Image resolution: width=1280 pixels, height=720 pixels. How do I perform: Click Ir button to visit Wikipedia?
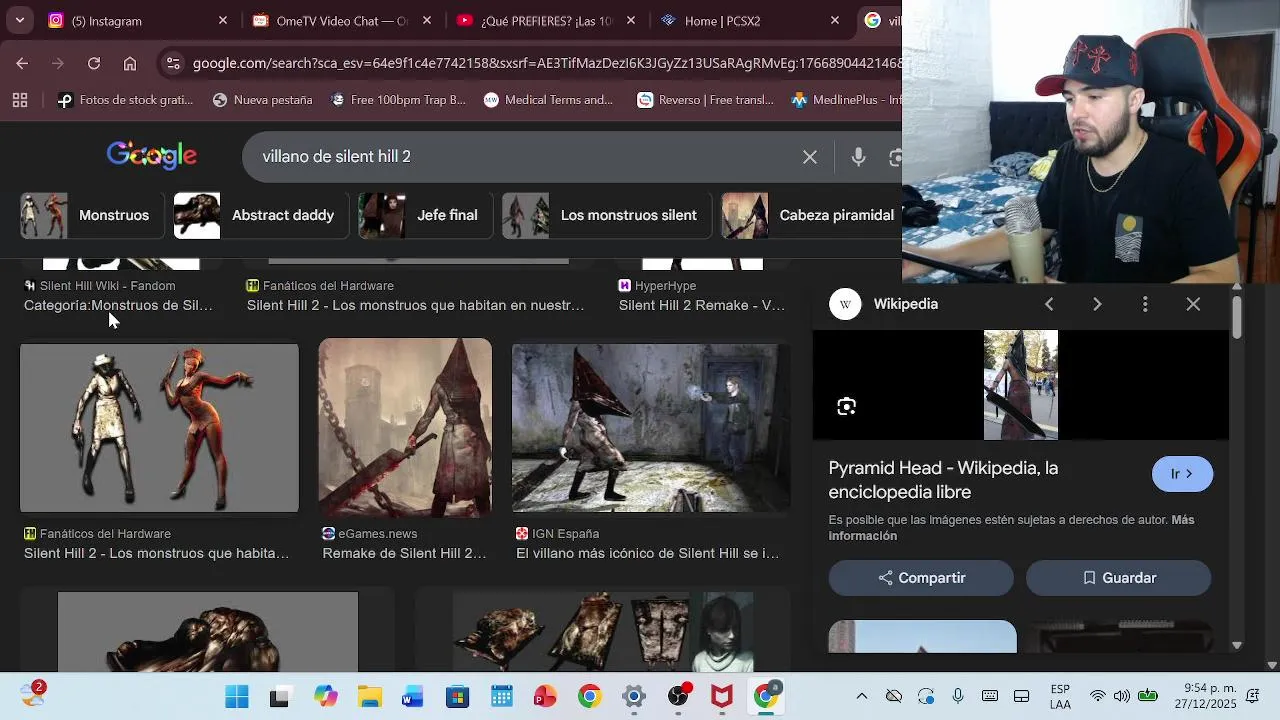1182,474
